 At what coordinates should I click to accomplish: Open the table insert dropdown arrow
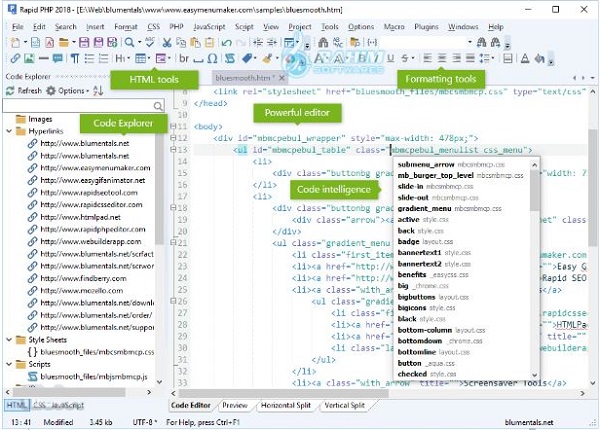[x=148, y=59]
